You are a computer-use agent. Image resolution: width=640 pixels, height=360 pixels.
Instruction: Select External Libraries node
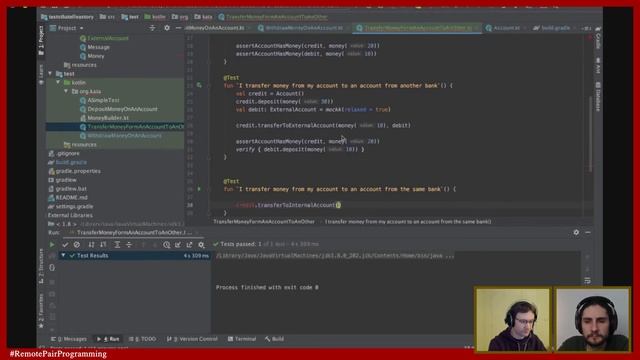[x=70, y=215]
